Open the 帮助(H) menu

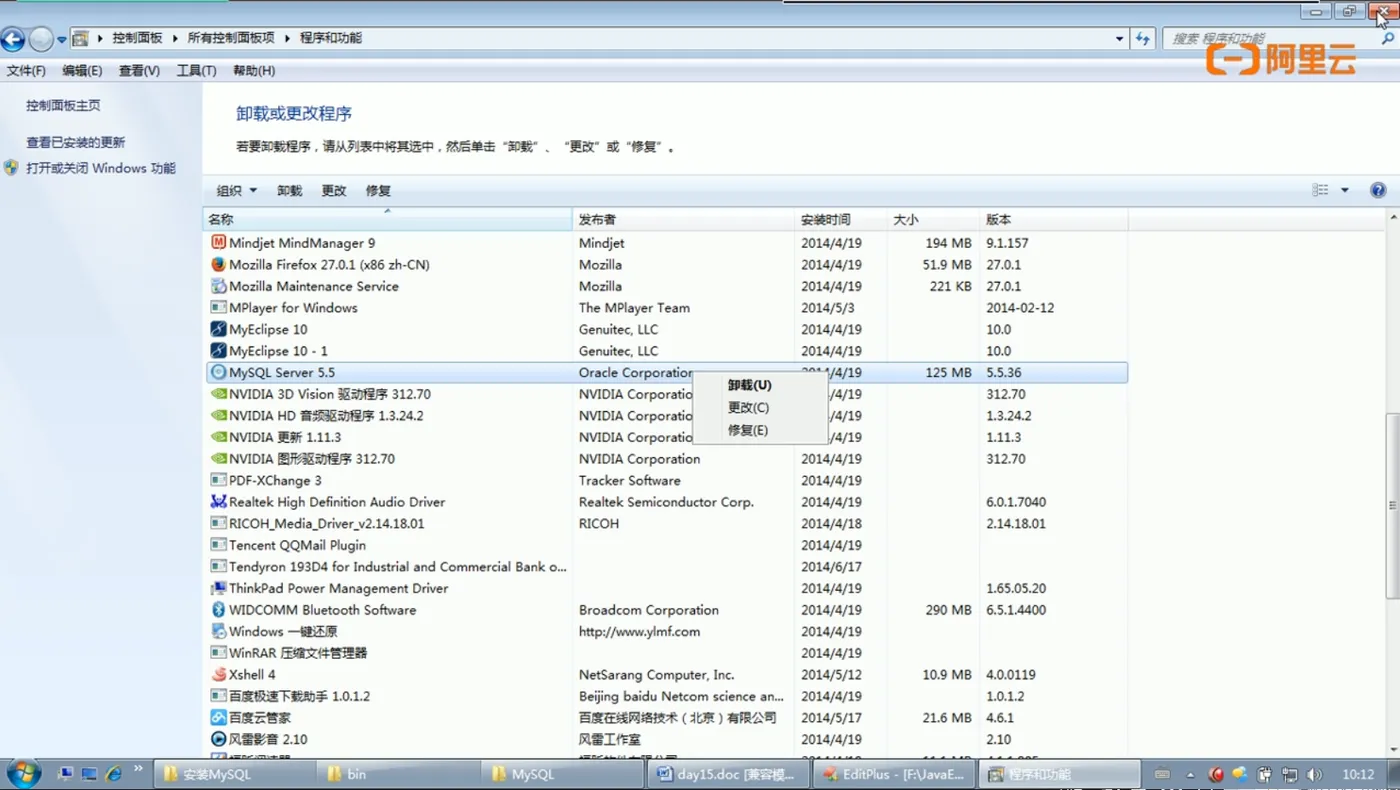pyautogui.click(x=254, y=71)
